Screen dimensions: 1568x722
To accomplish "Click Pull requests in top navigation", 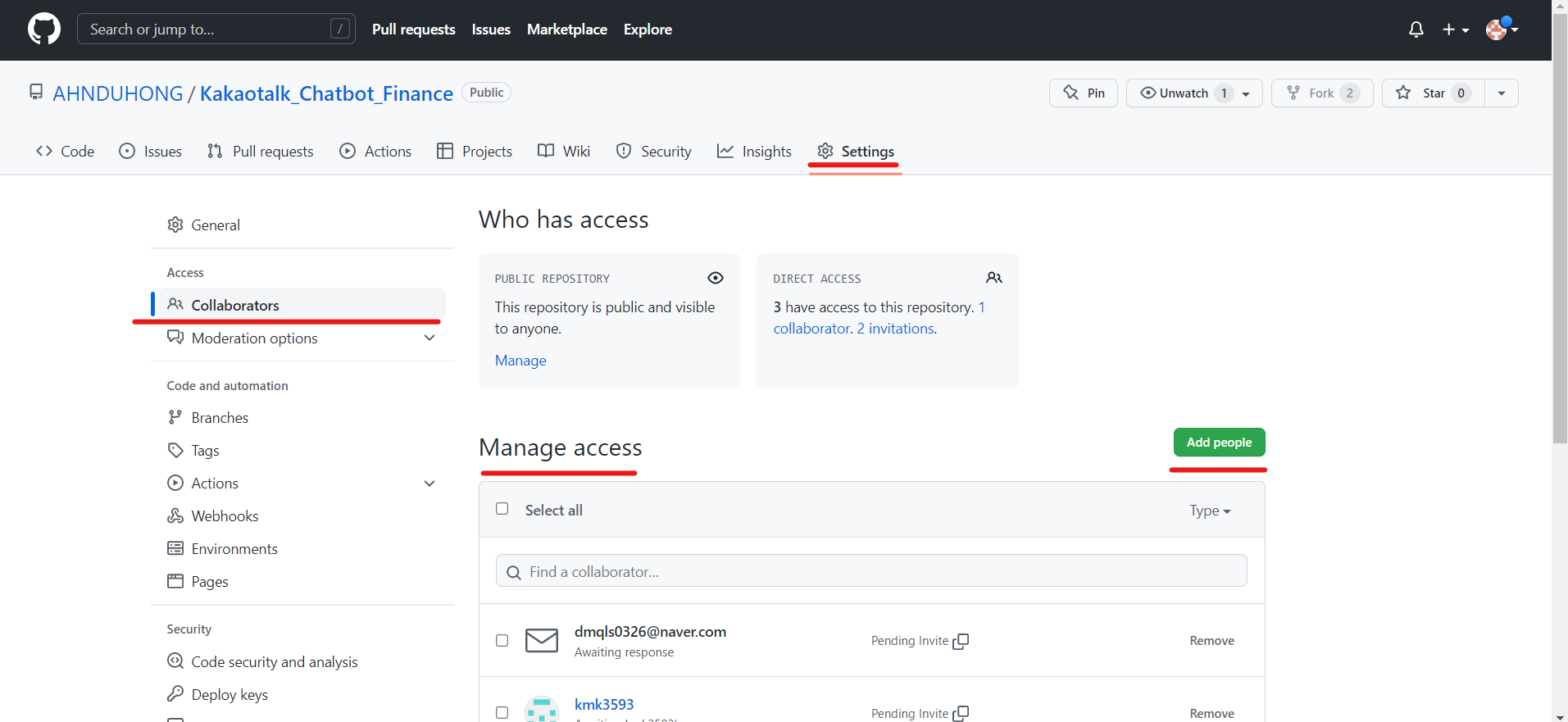I will coord(414,30).
